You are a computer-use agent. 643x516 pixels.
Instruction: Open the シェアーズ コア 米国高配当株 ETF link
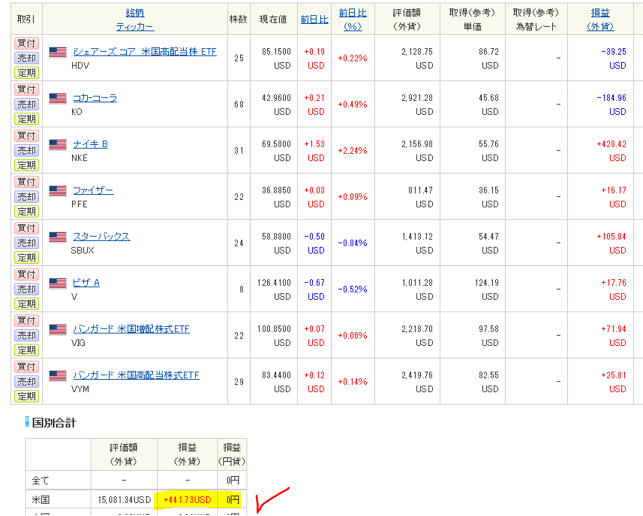pos(145,52)
